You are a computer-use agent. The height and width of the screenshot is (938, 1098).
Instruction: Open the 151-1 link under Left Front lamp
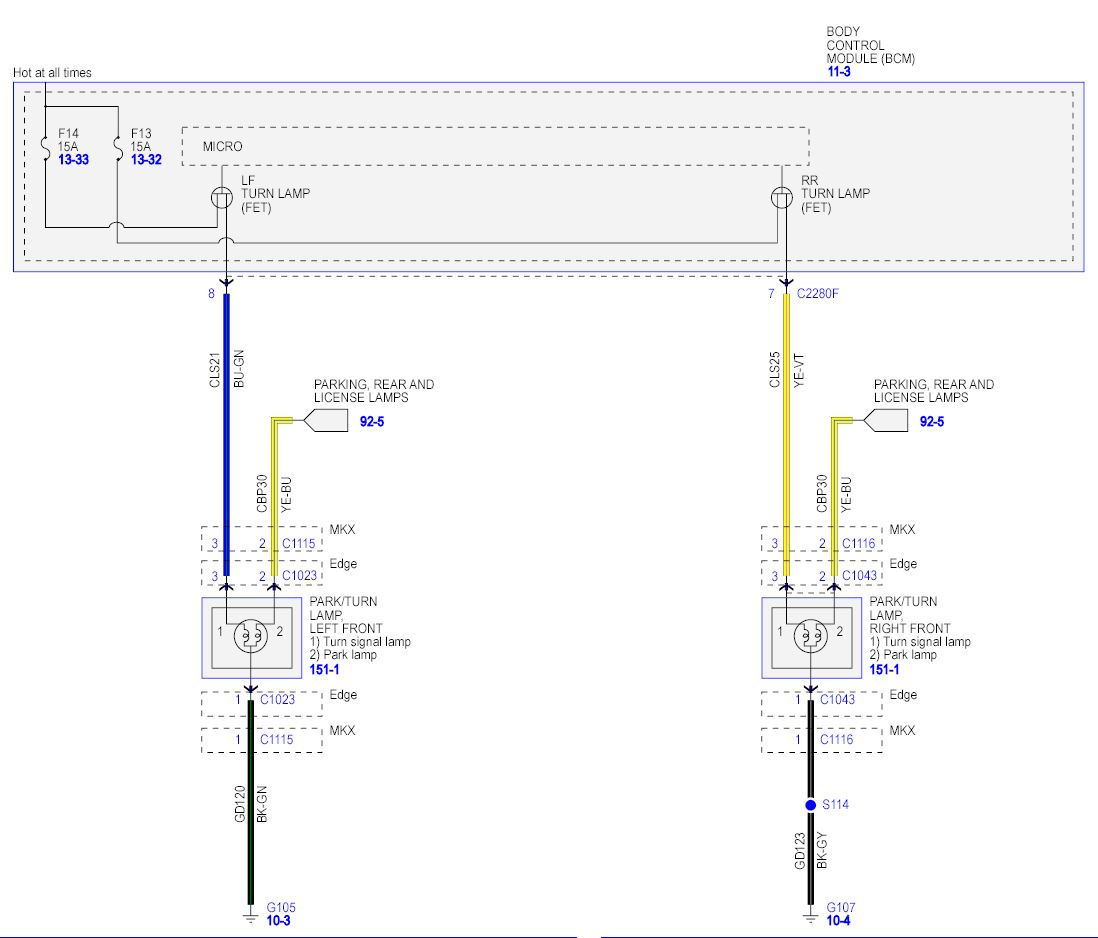coord(325,669)
